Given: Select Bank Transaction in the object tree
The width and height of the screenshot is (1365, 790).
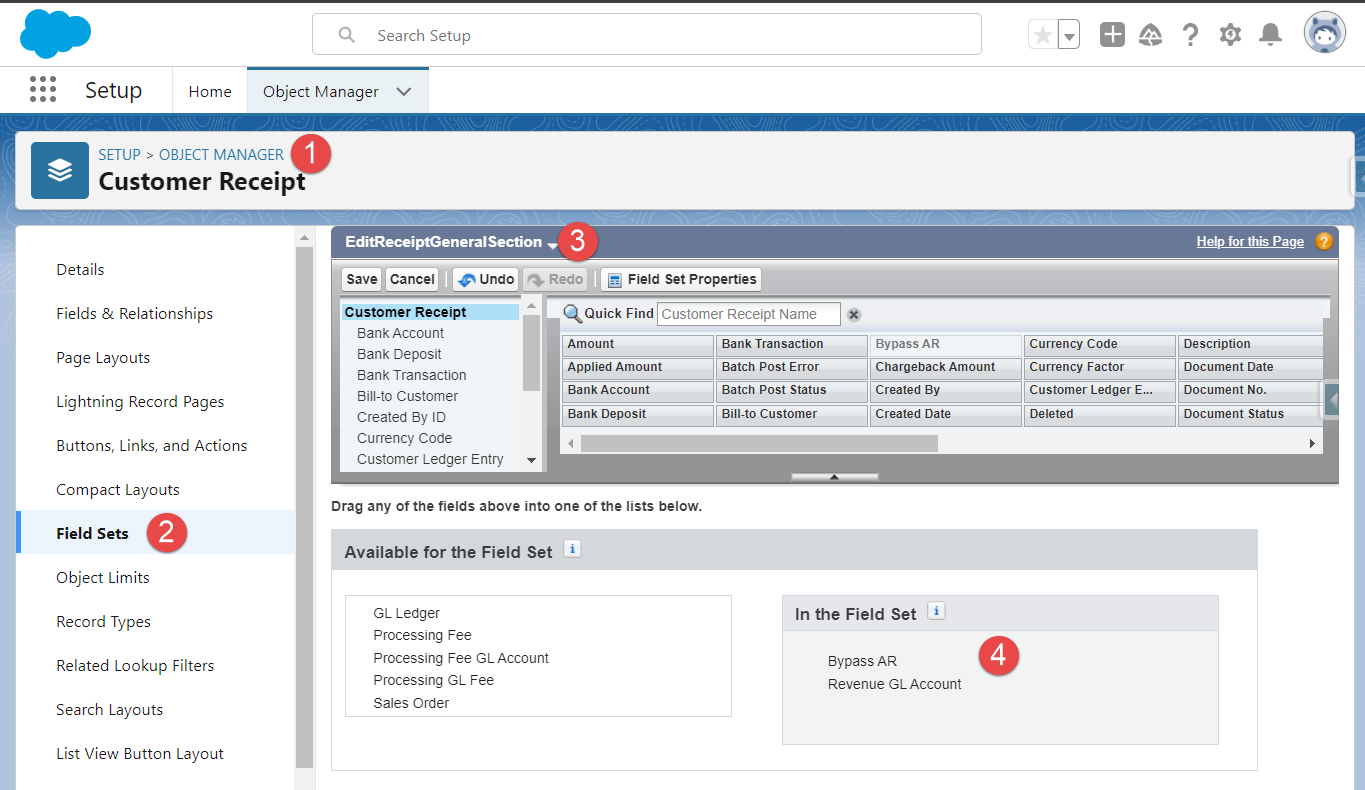Looking at the screenshot, I should (411, 375).
